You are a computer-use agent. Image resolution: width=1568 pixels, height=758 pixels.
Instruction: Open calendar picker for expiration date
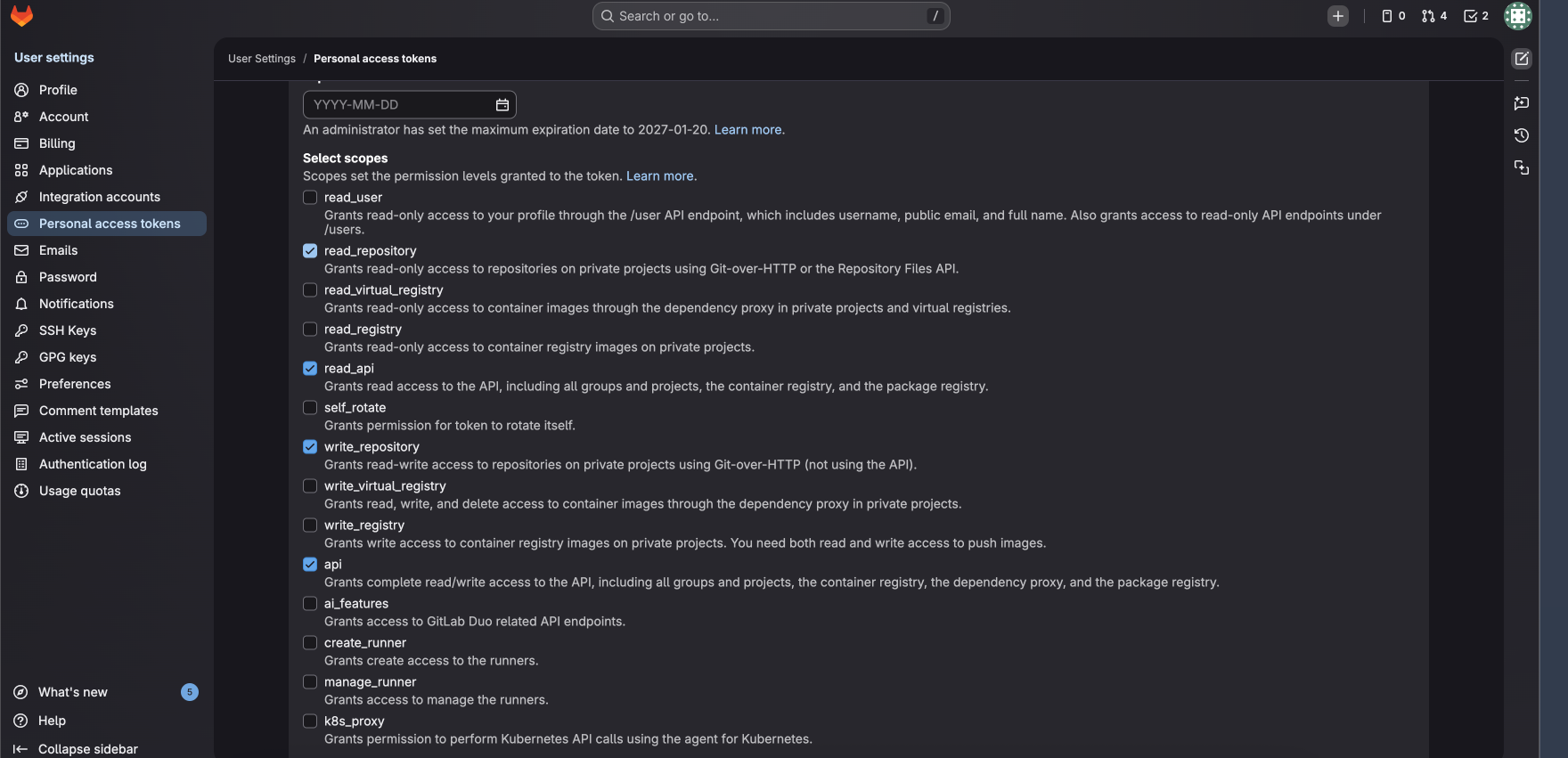pyautogui.click(x=502, y=105)
